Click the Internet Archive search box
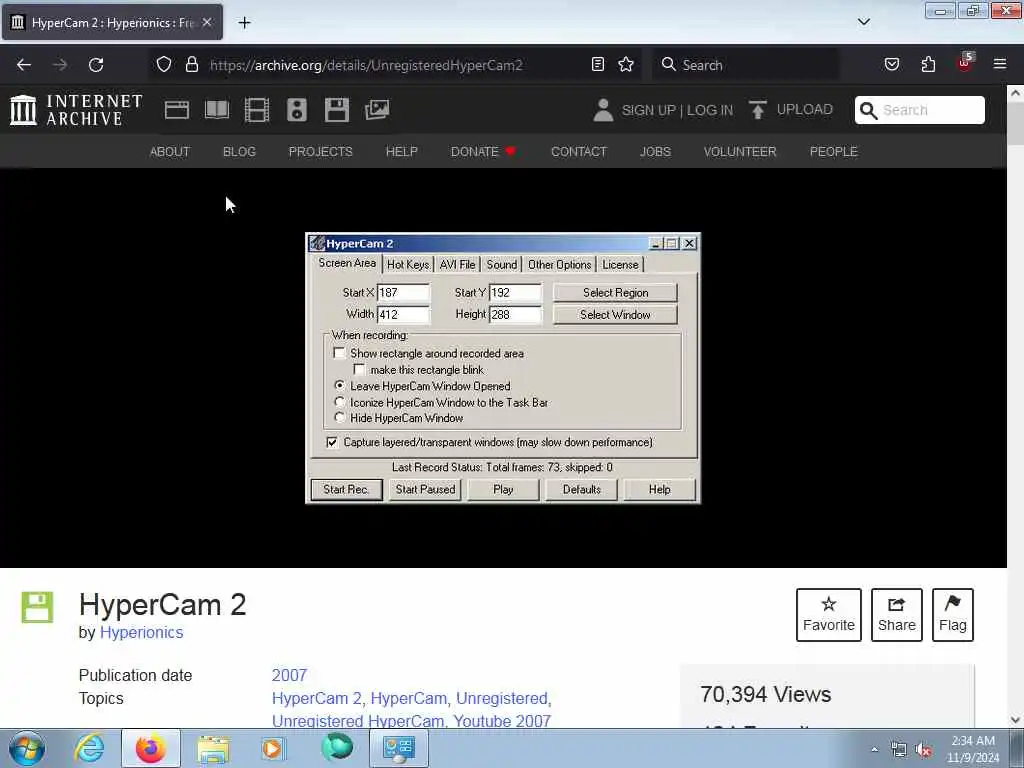This screenshot has width=1024, height=768. (920, 110)
